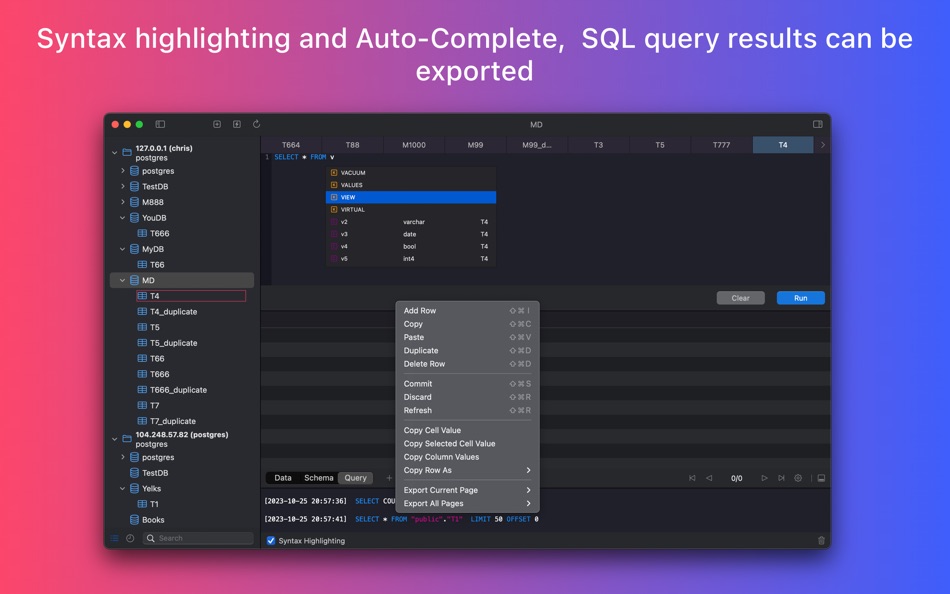Image resolution: width=950 pixels, height=594 pixels.
Task: Click the table icon beside T4_duplicate
Action: click(x=142, y=312)
